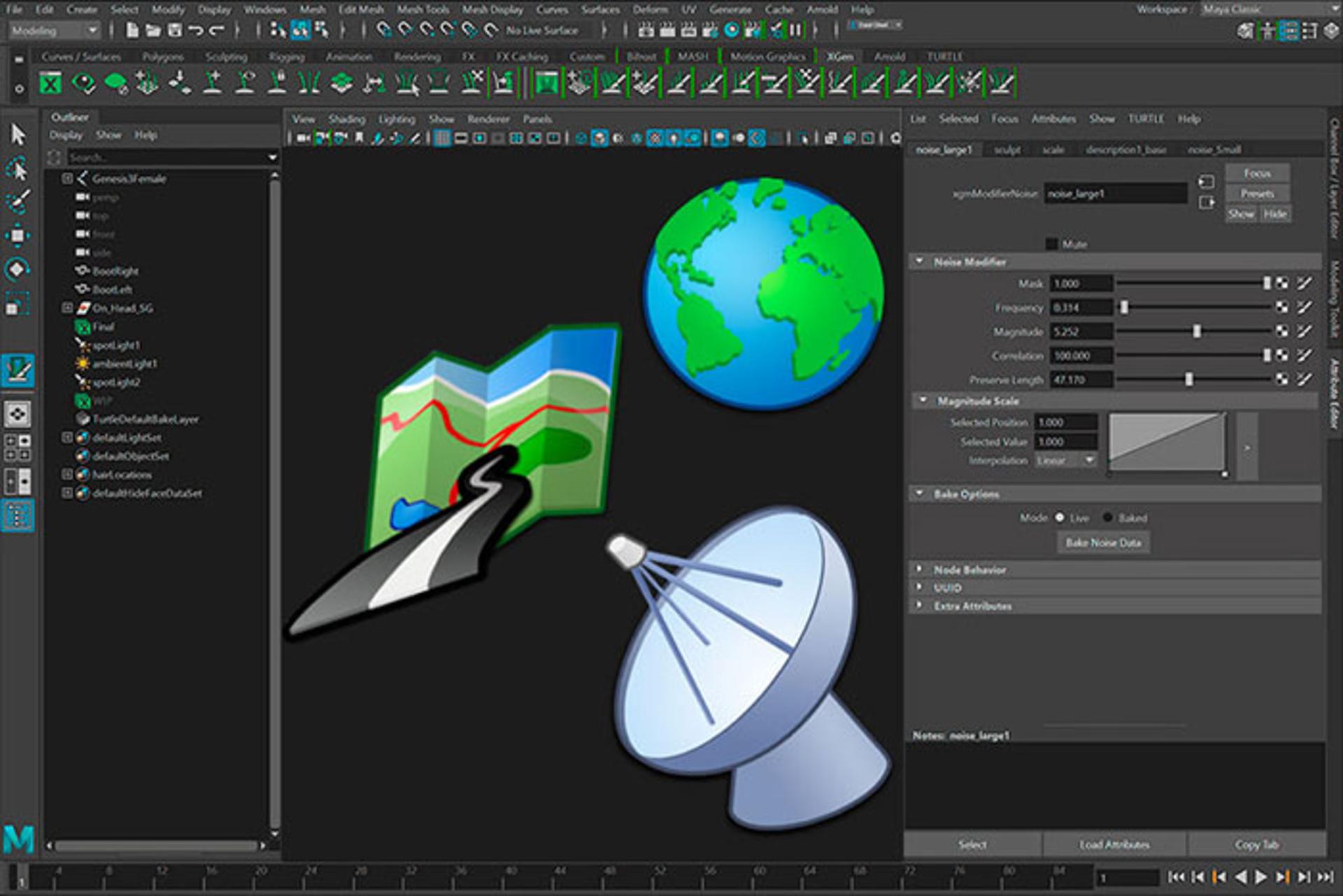The width and height of the screenshot is (1343, 896).
Task: Select the arrow Select tool
Action: point(18,134)
